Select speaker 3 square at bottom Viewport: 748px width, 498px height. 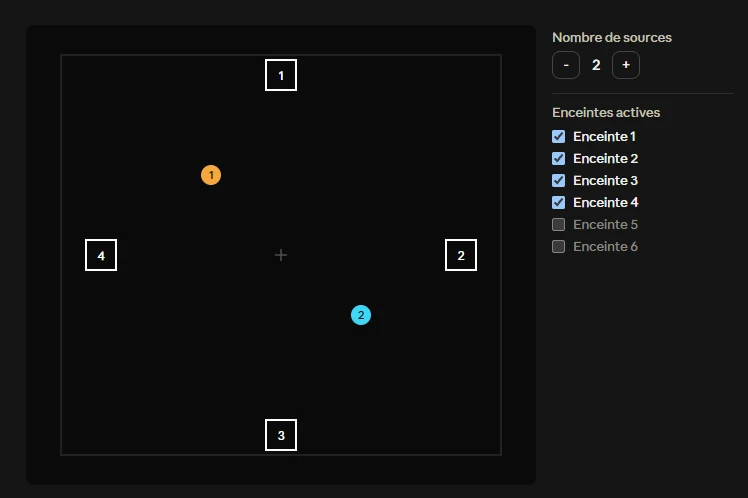tap(281, 435)
